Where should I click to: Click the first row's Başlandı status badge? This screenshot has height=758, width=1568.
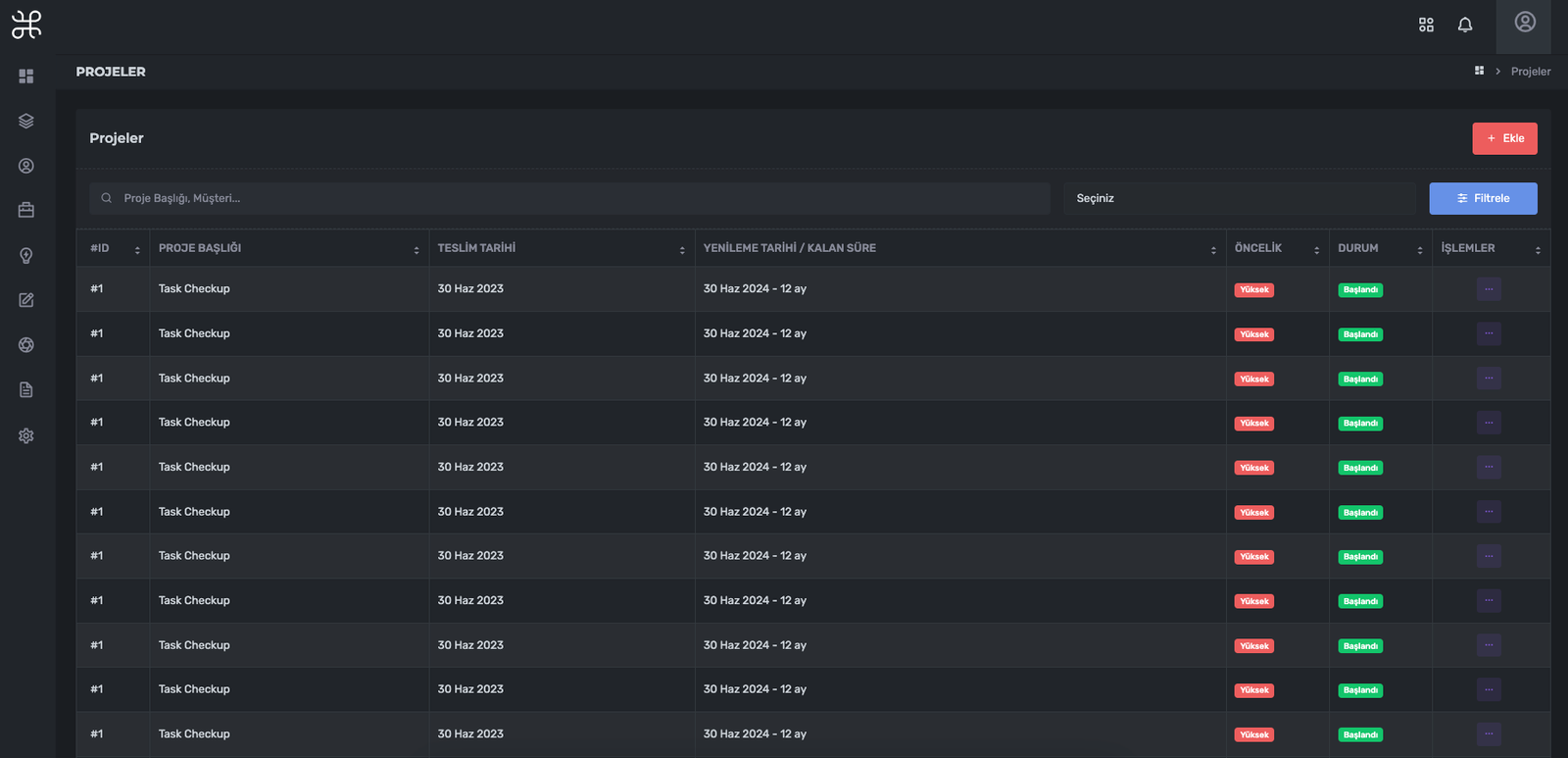point(1360,290)
